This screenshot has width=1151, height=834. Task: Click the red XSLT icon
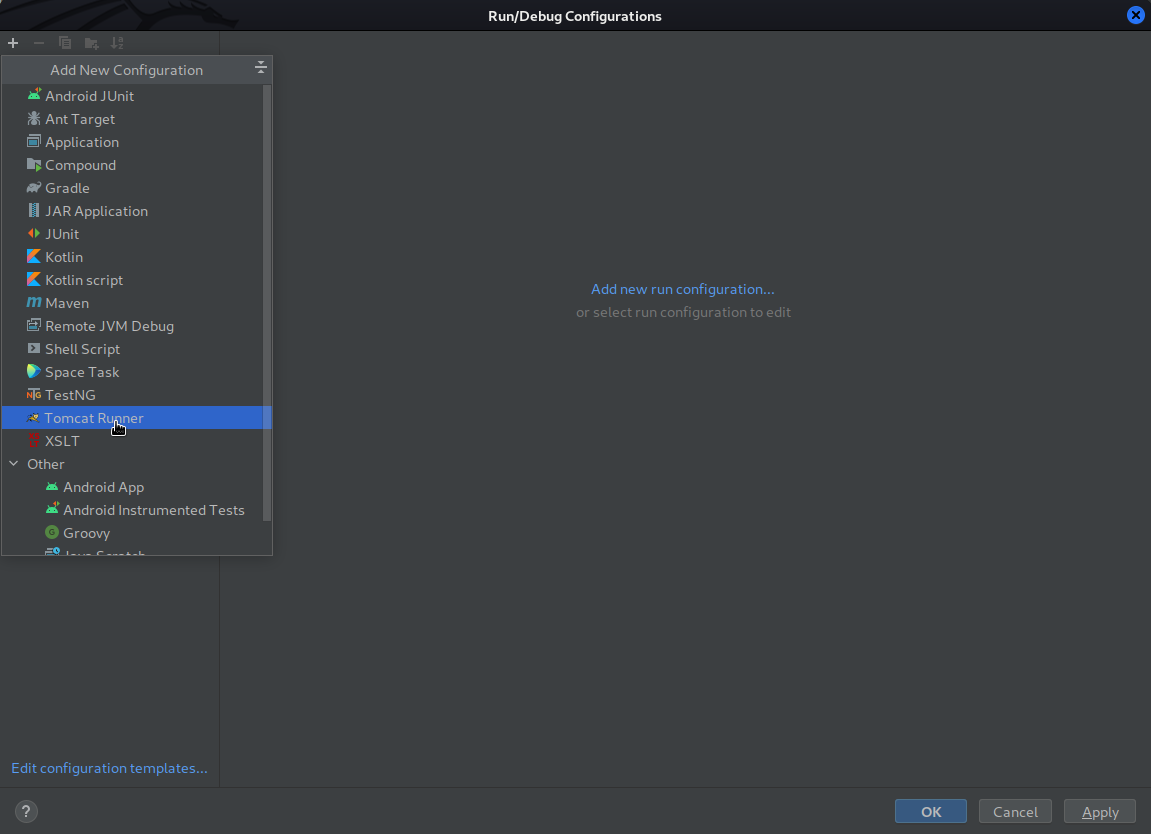pos(34,440)
